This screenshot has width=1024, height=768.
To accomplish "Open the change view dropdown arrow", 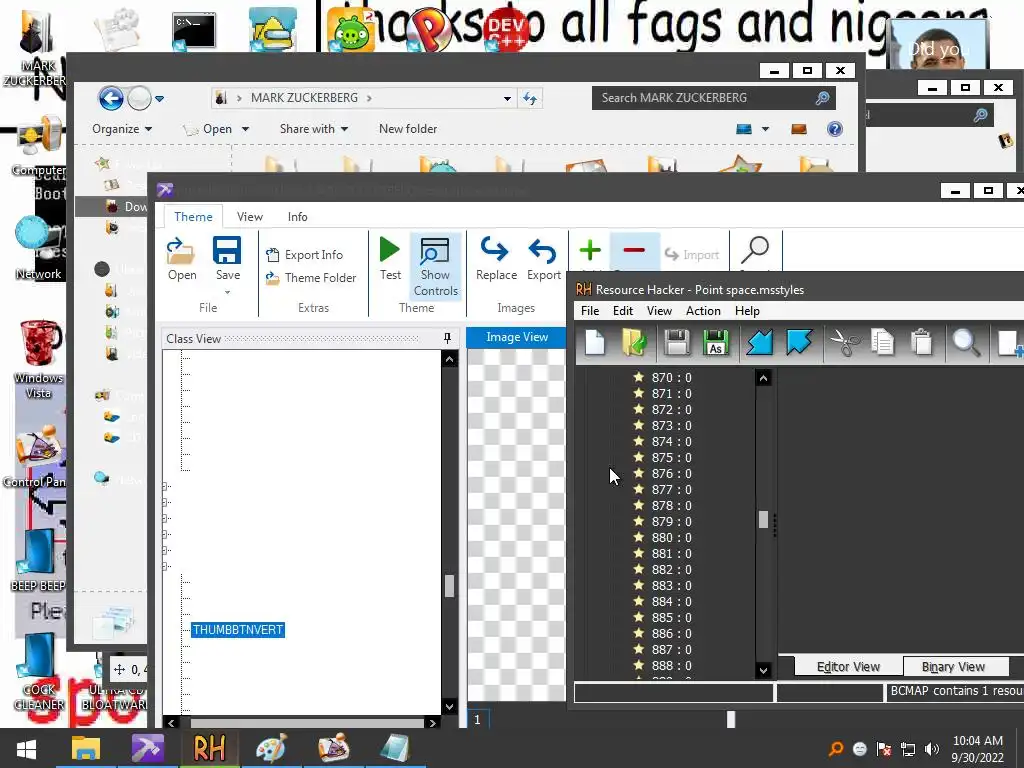I will (x=765, y=129).
